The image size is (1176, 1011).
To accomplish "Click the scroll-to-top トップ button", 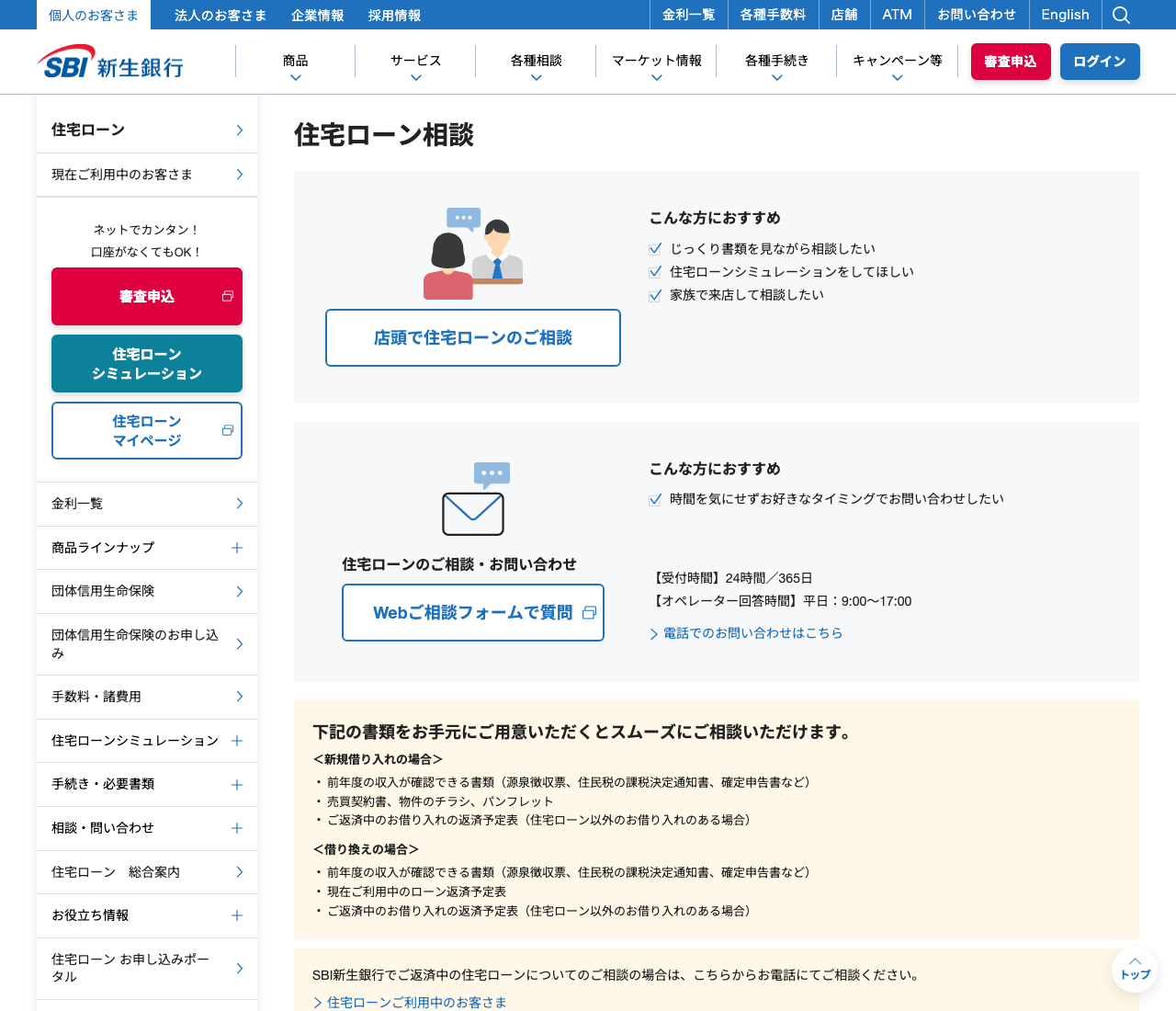I will tap(1135, 969).
